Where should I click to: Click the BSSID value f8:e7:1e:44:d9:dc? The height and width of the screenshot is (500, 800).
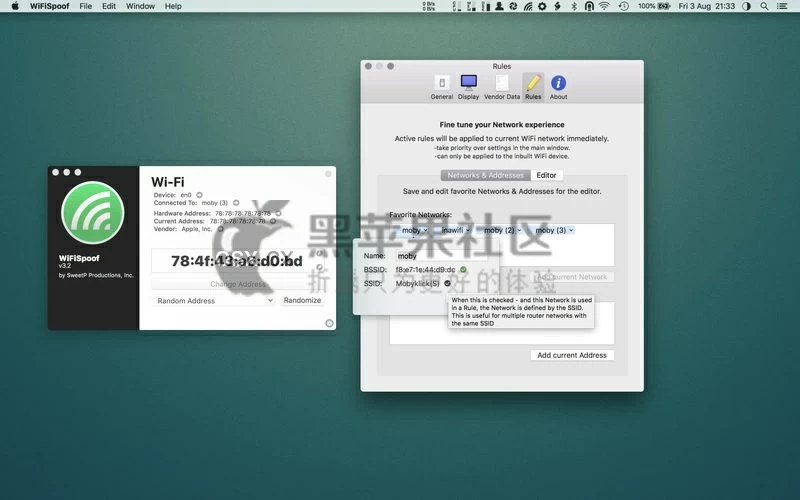coord(426,269)
